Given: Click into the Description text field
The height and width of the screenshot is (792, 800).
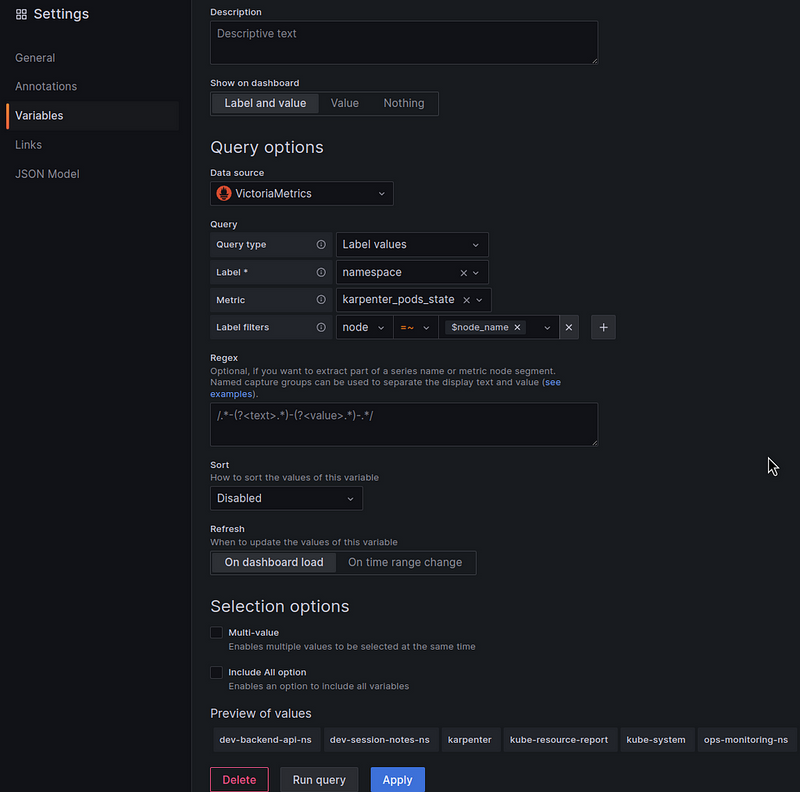Looking at the screenshot, I should 403,43.
